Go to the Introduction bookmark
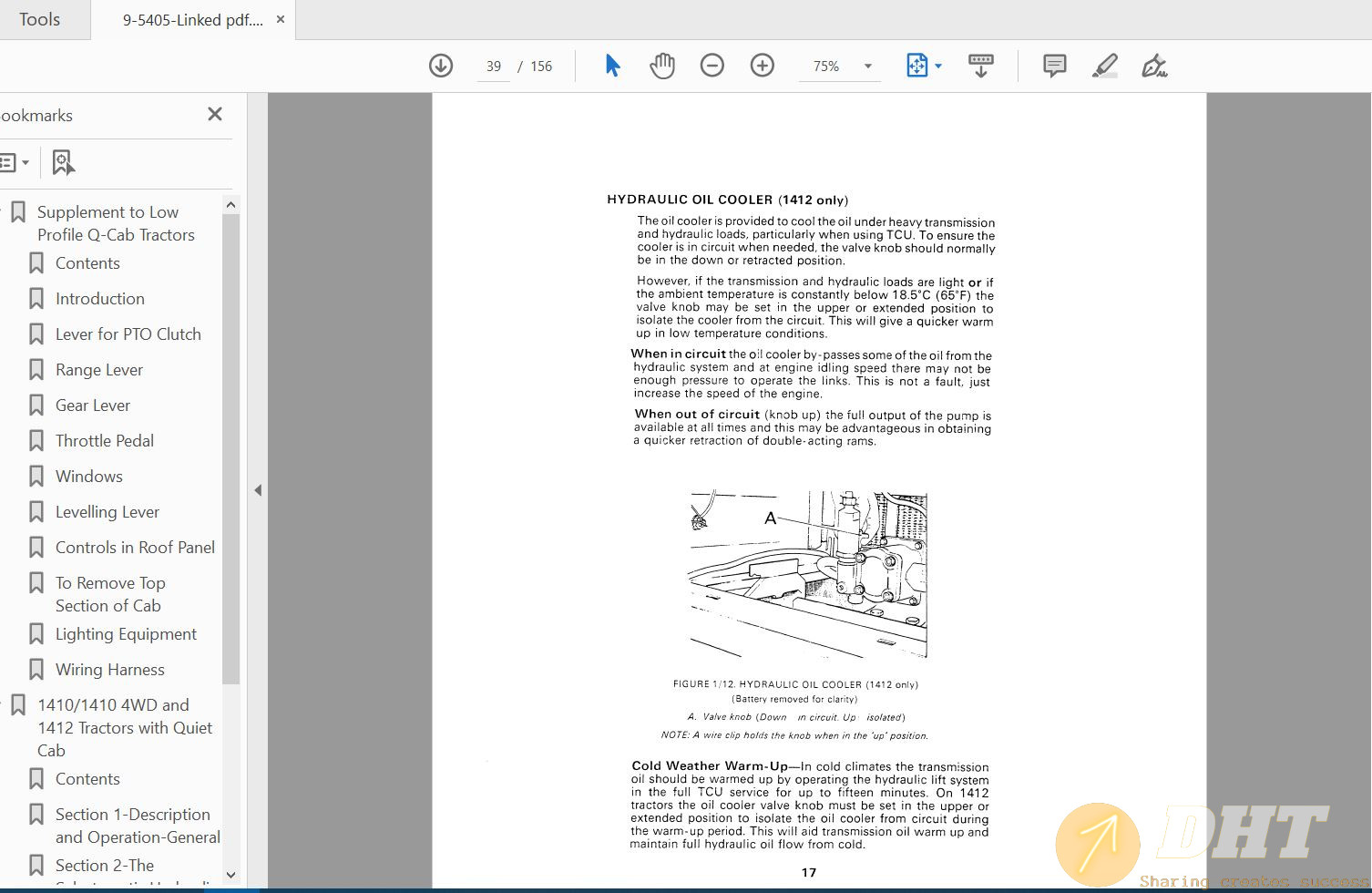1372x893 pixels. (x=100, y=299)
